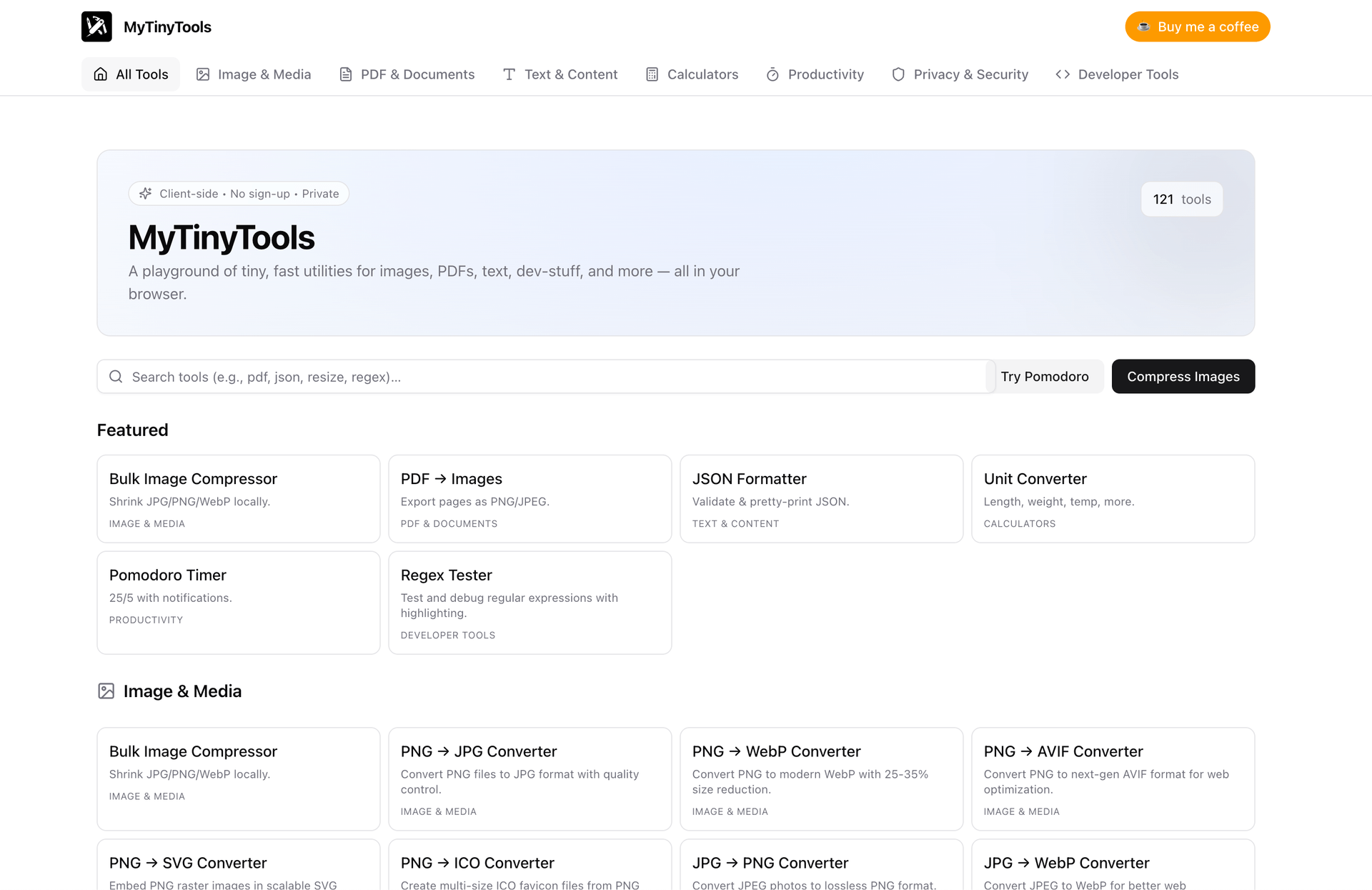This screenshot has width=1372, height=890.
Task: Click the Try Pomodoro button
Action: click(x=1044, y=377)
